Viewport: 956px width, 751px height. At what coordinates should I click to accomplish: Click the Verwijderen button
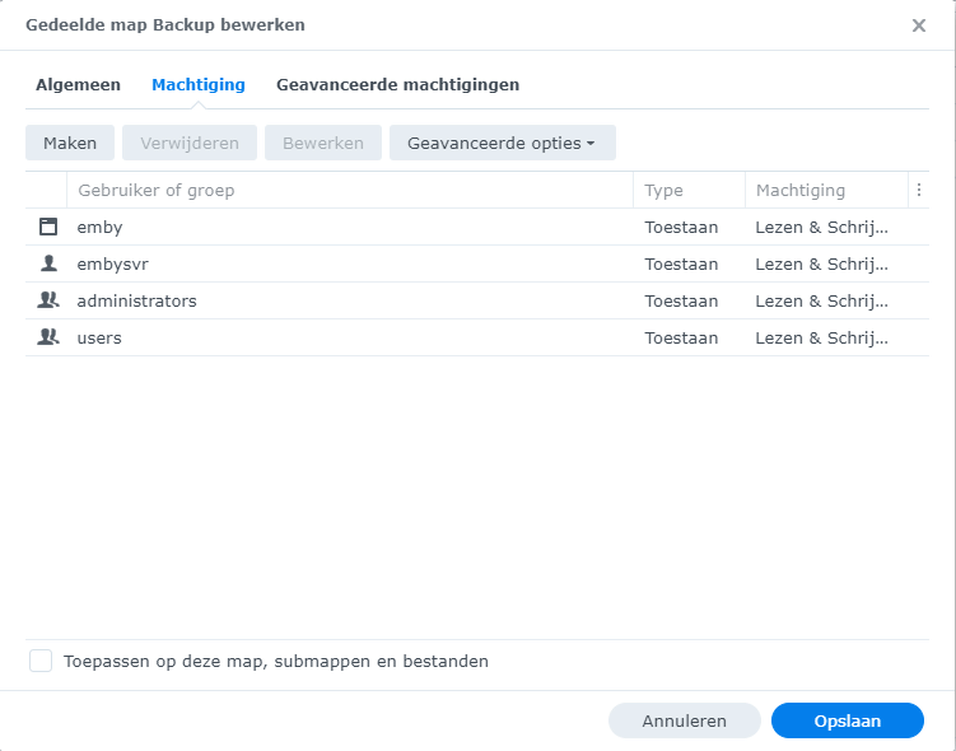click(190, 143)
